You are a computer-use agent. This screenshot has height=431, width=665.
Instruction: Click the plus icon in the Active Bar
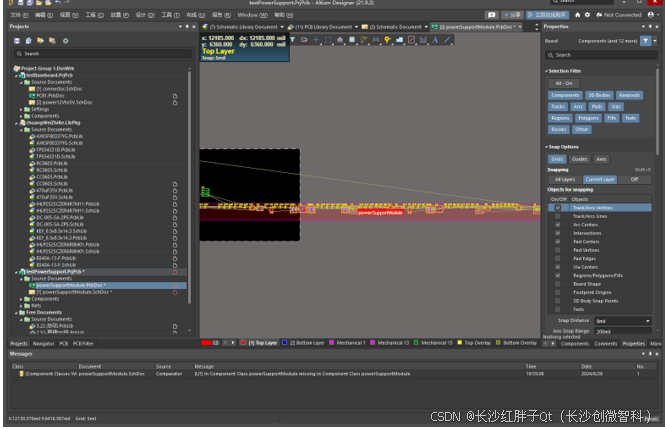pos(316,39)
